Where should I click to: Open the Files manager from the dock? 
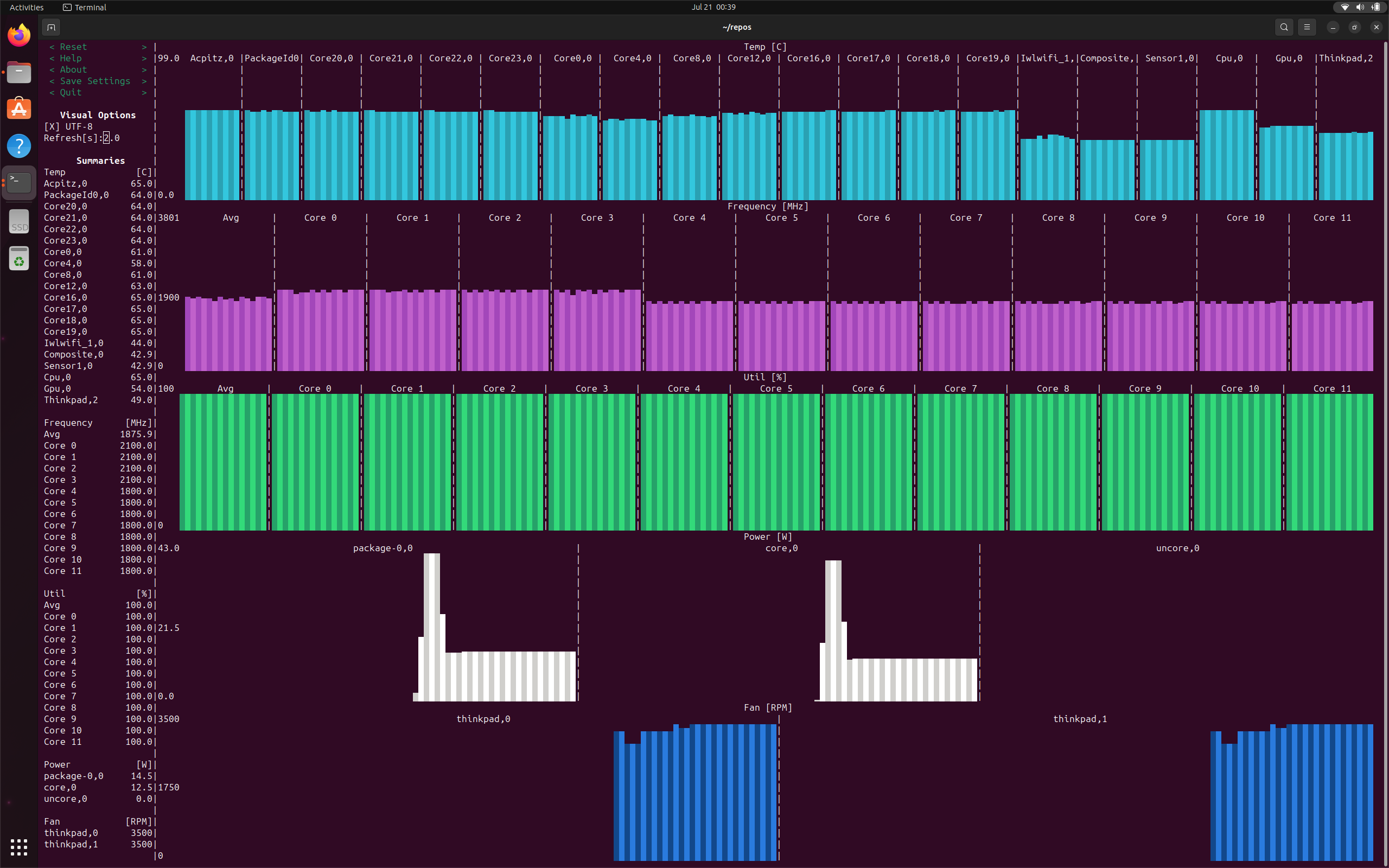click(19, 72)
